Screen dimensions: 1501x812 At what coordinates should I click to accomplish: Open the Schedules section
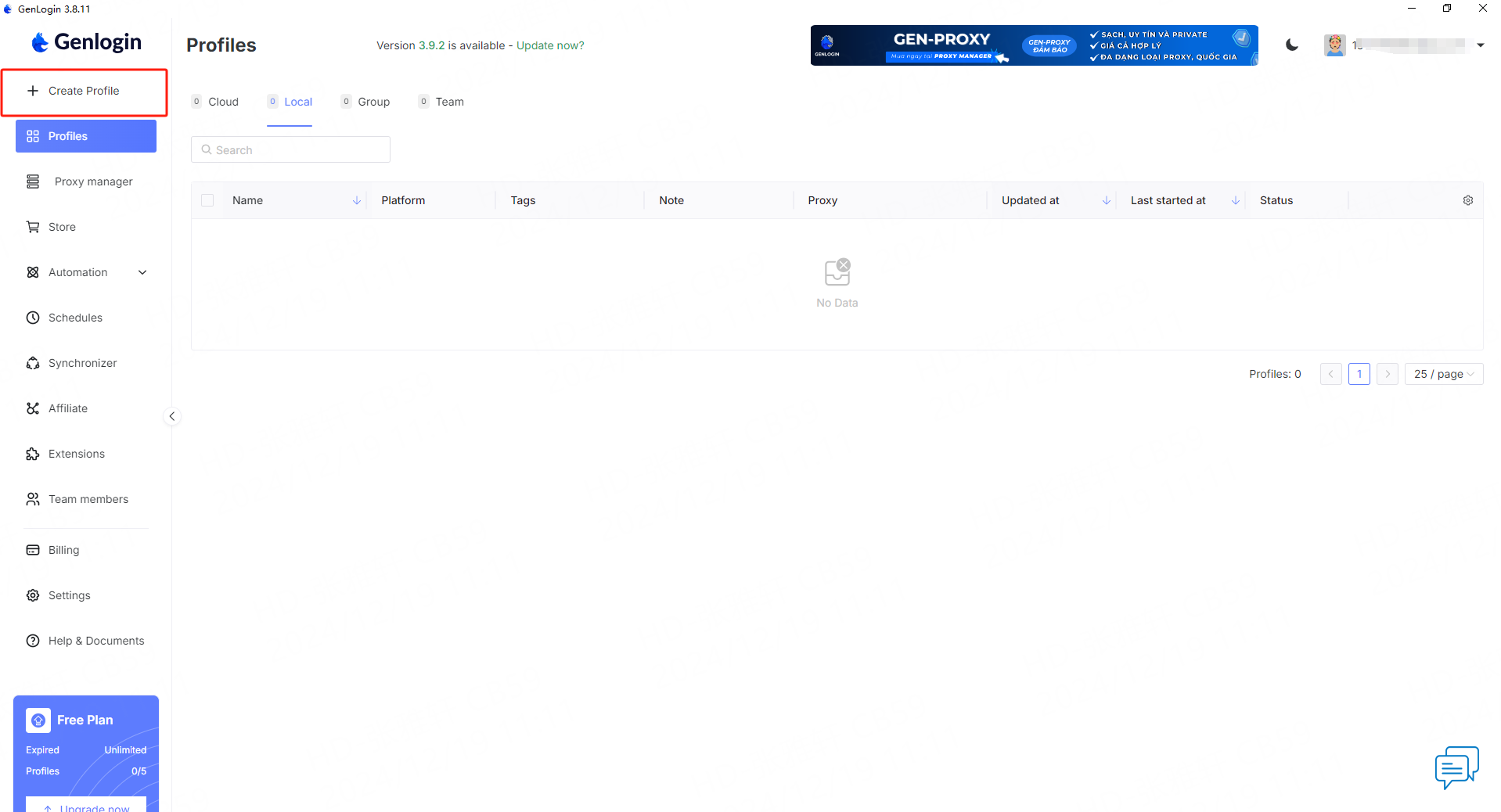[x=75, y=318]
